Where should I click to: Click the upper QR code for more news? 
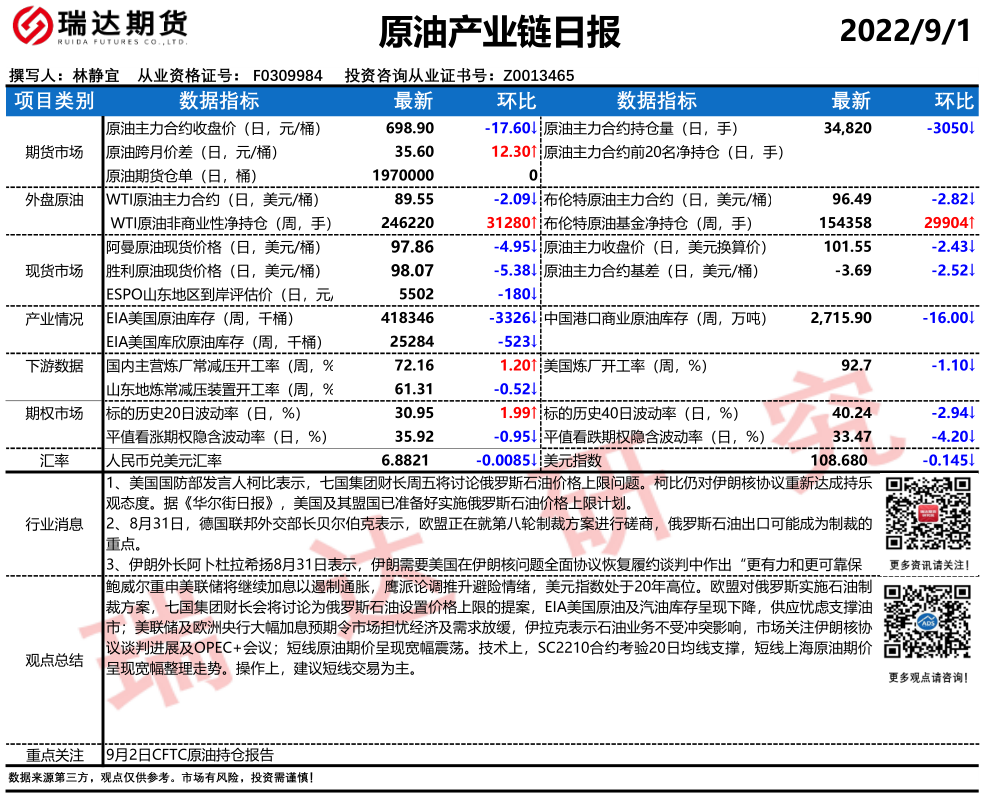tap(926, 513)
